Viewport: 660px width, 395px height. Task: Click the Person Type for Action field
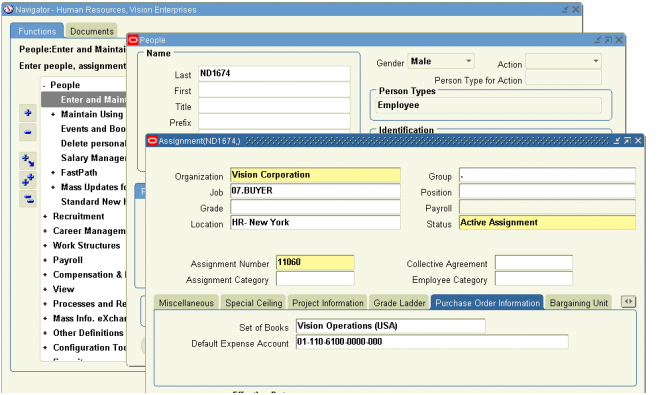pyautogui.click(x=563, y=78)
